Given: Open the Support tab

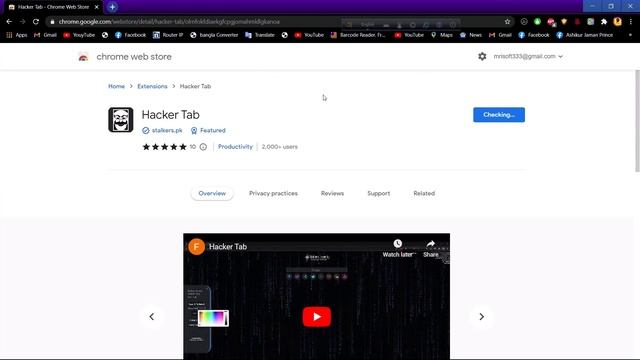Looking at the screenshot, I should 378,193.
